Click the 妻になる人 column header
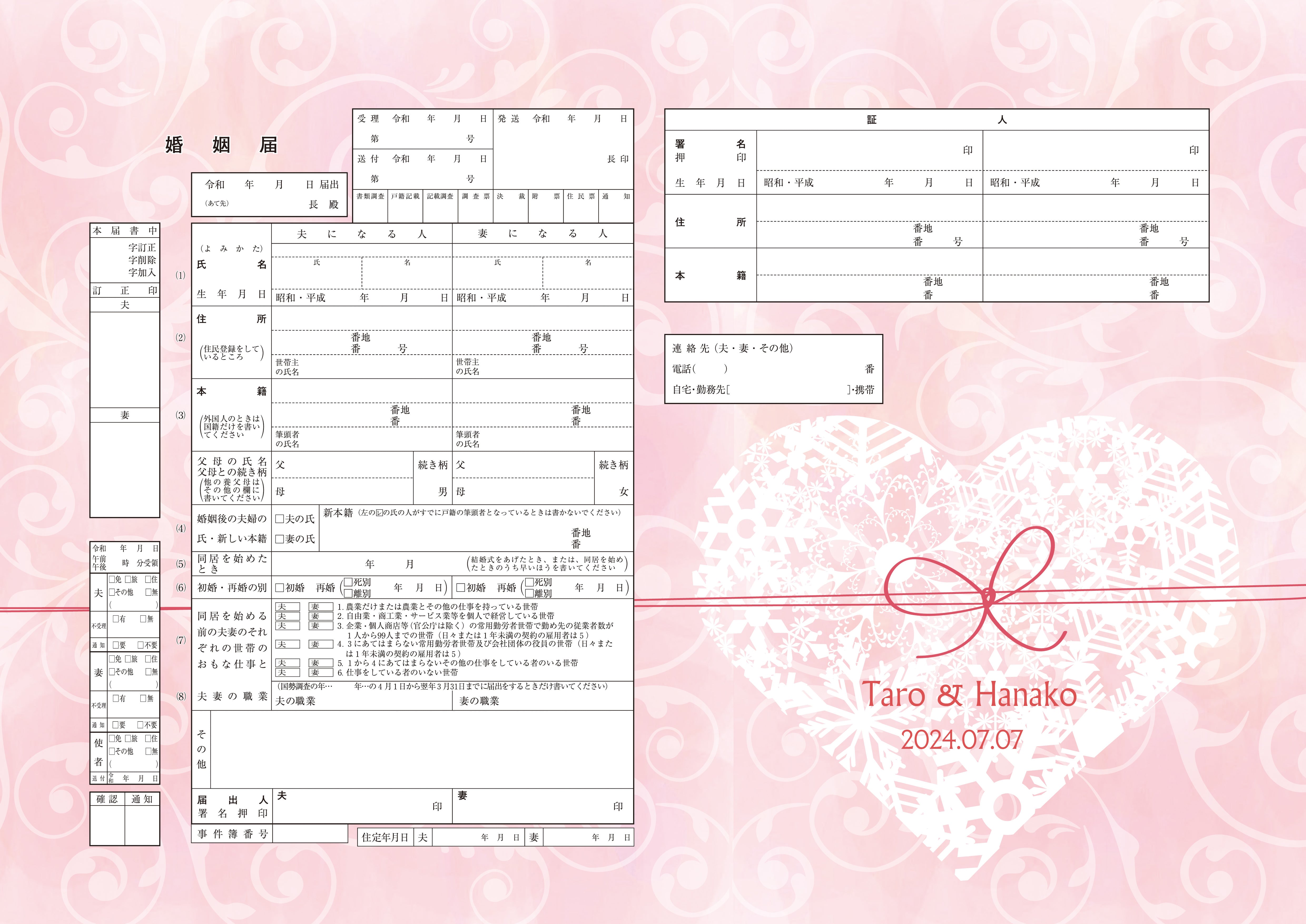Screen dimensions: 1306x924 click(x=543, y=234)
